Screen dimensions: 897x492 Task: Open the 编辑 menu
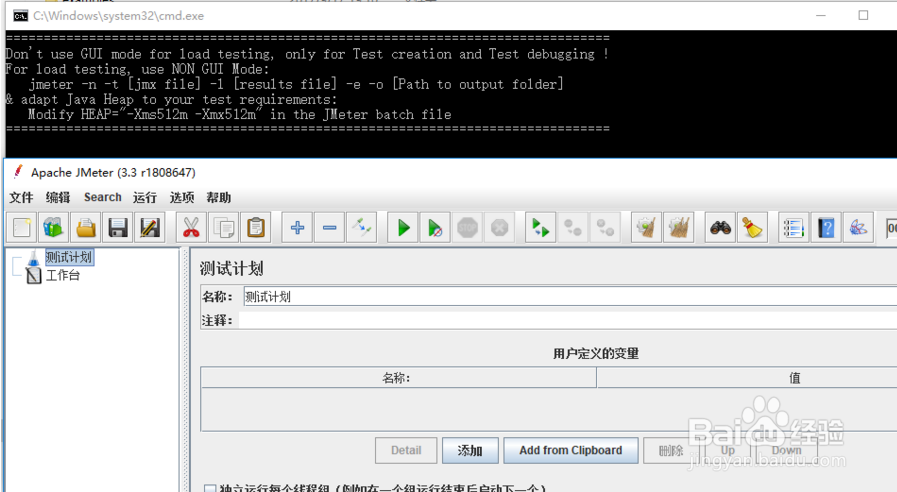point(58,197)
